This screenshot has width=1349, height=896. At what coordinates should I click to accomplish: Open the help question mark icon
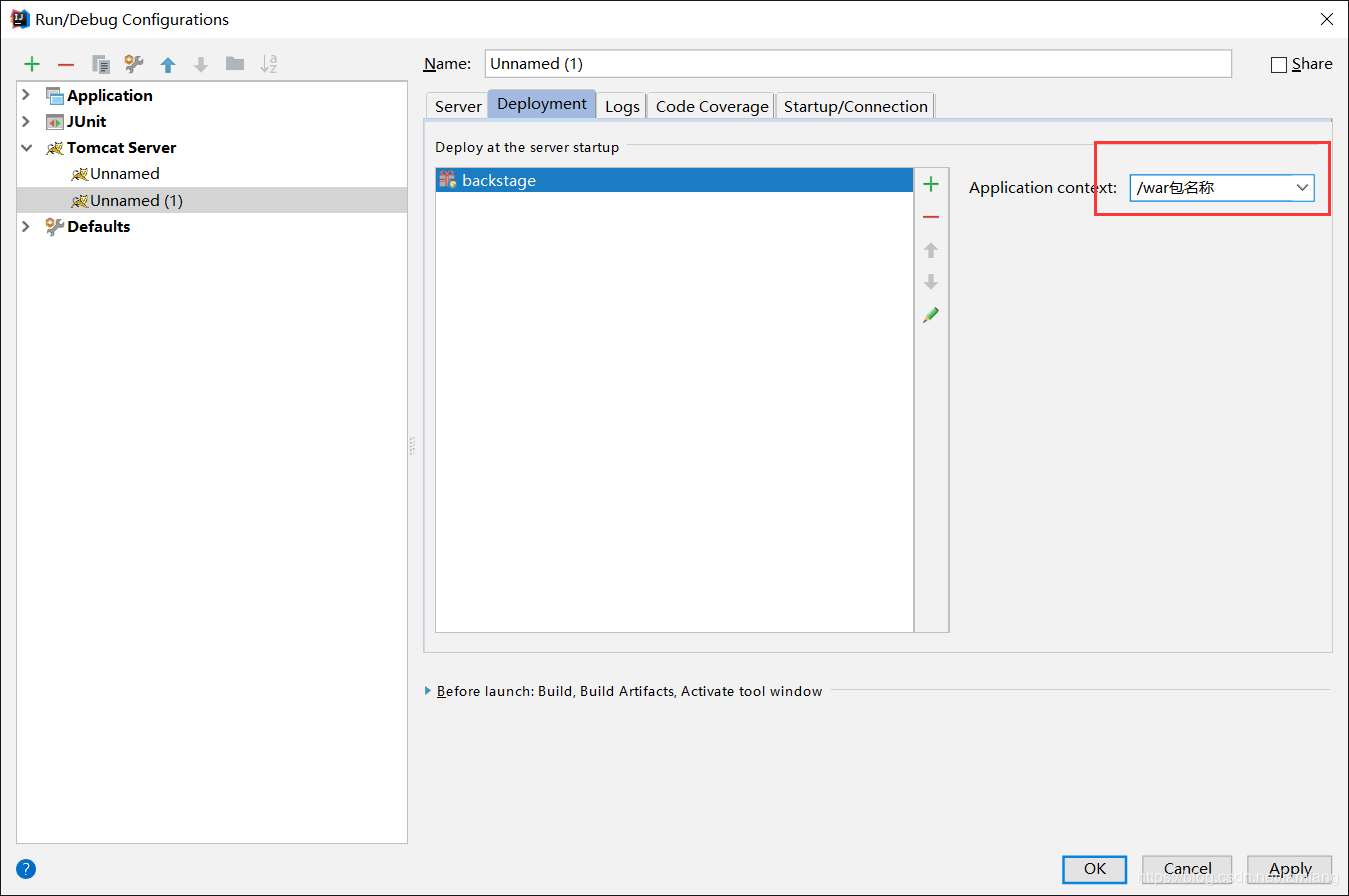[26, 868]
